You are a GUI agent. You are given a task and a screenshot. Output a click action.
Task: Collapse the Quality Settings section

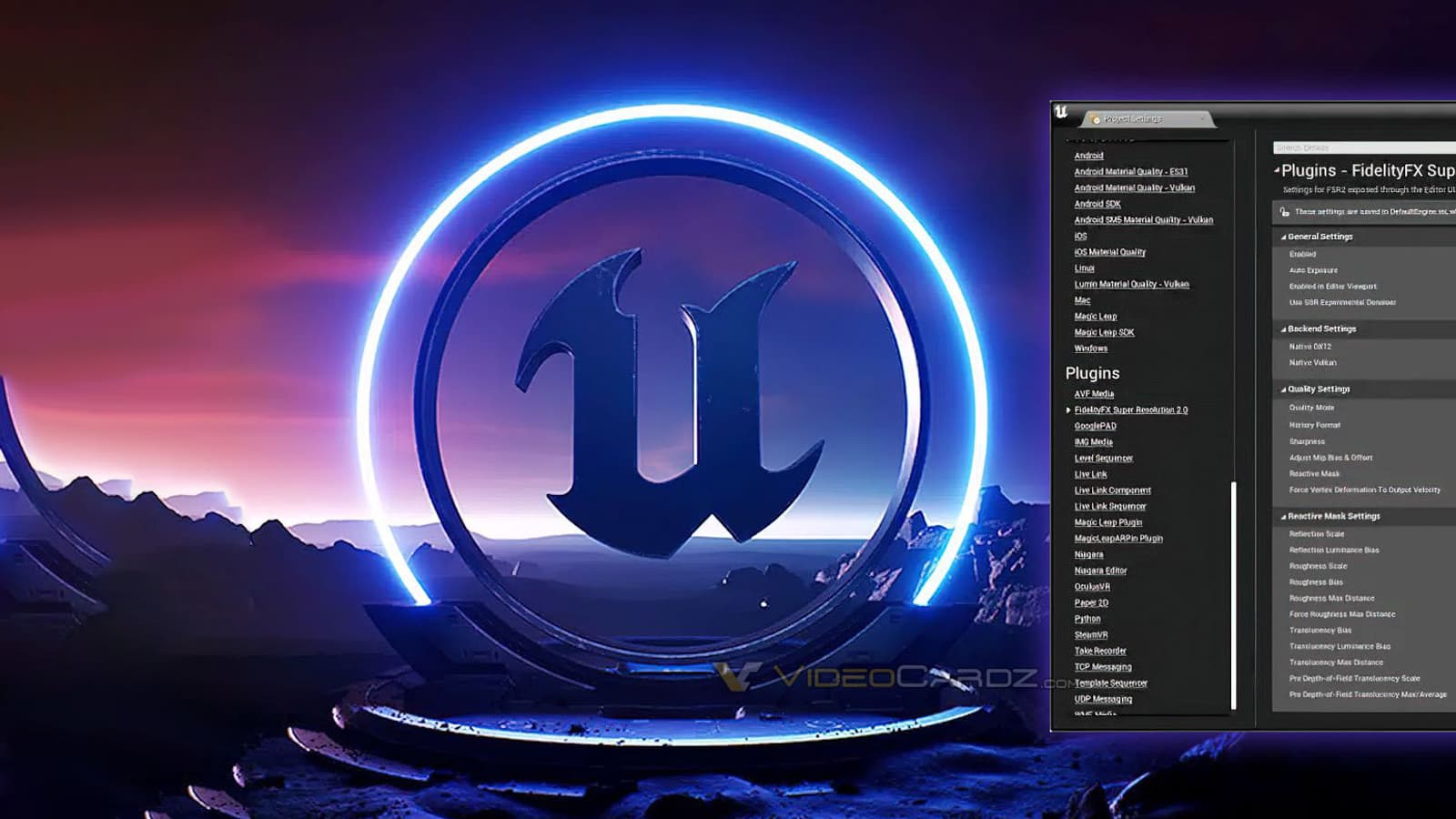pos(1283,389)
